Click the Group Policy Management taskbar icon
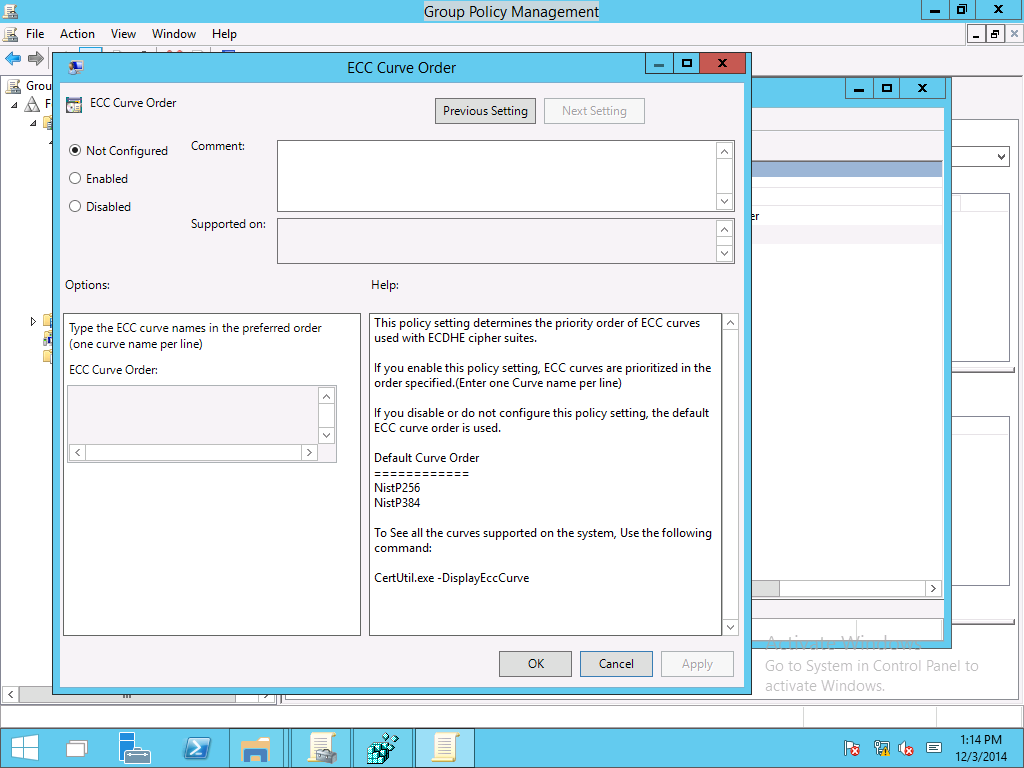 [322, 747]
